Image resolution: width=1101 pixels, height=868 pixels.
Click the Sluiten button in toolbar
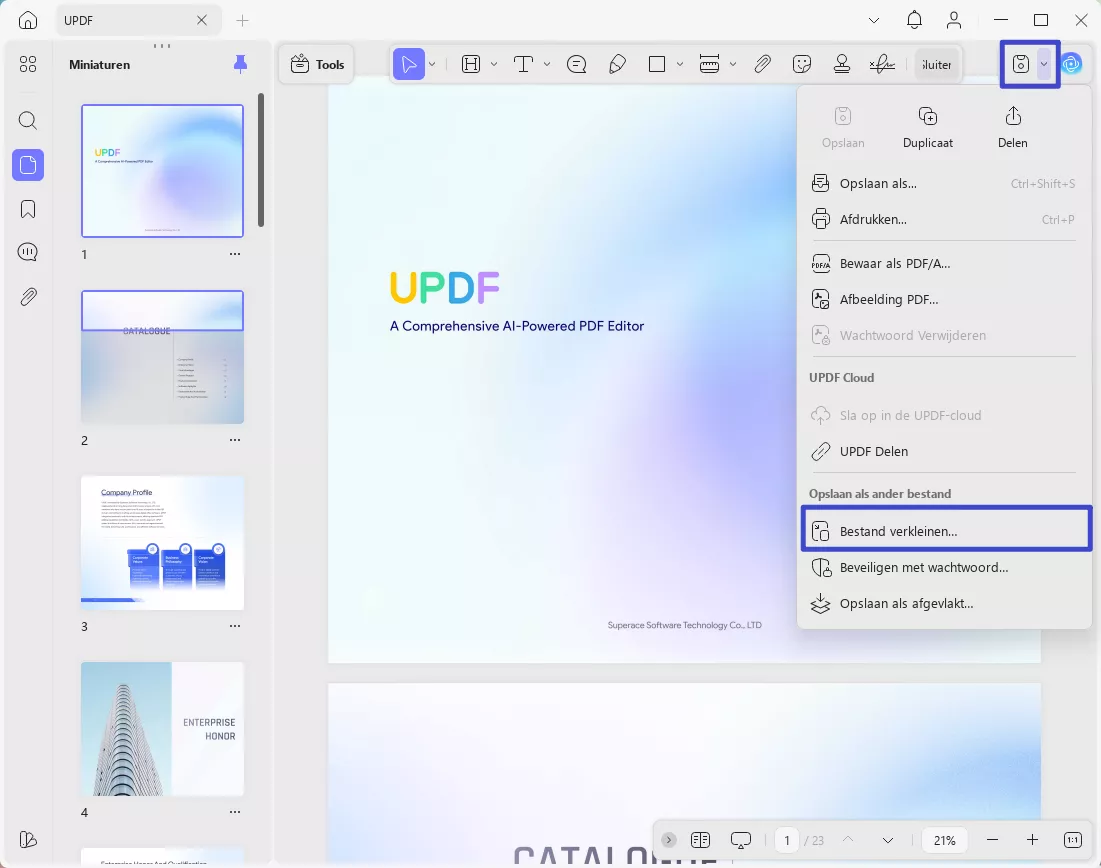pyautogui.click(x=937, y=65)
